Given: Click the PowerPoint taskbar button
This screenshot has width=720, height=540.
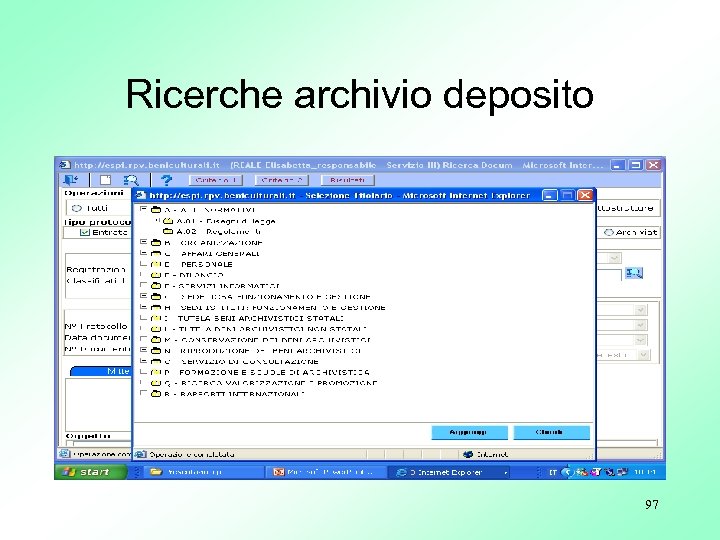Looking at the screenshot, I should 325,472.
